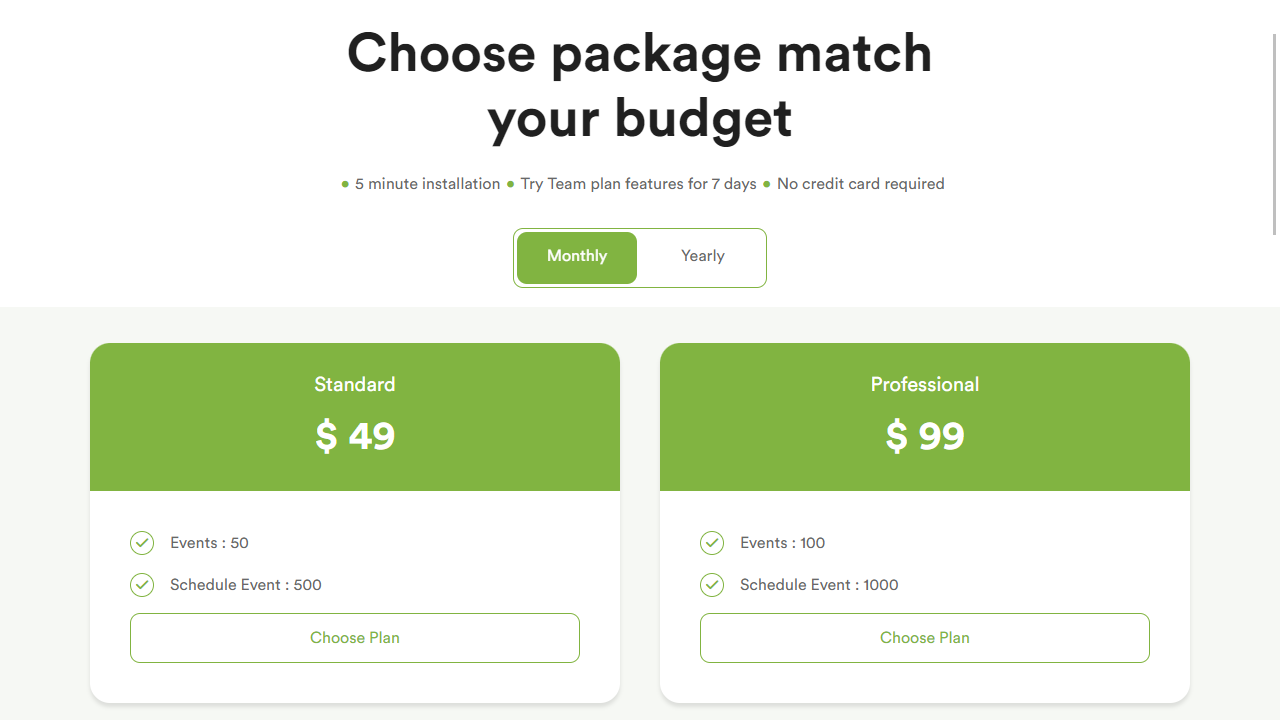Click the Schedule Event : 1000 feature text
Screen dimensions: 1280x720
[819, 585]
